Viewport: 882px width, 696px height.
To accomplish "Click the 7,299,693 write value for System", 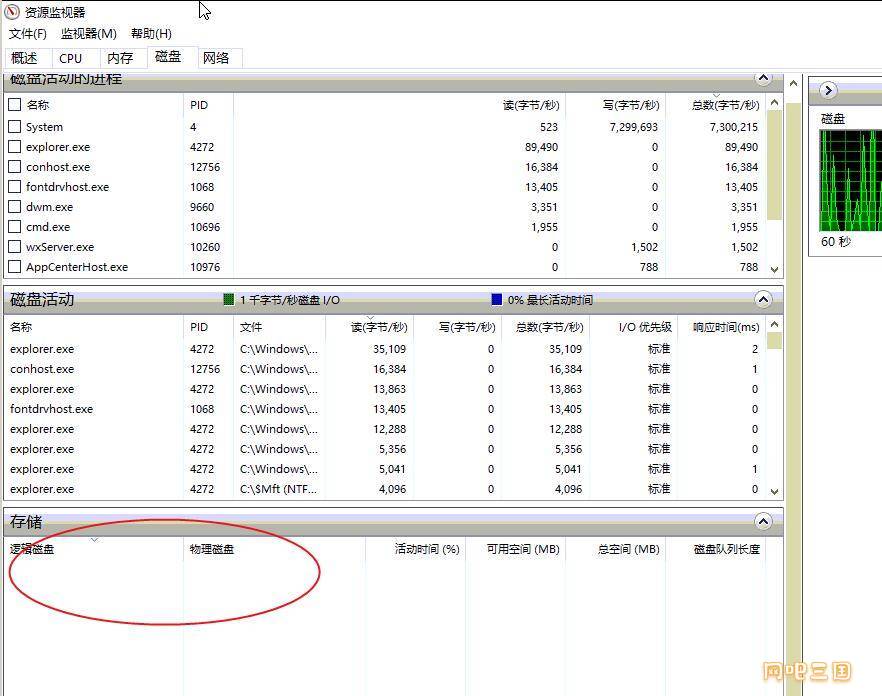I will tap(633, 127).
